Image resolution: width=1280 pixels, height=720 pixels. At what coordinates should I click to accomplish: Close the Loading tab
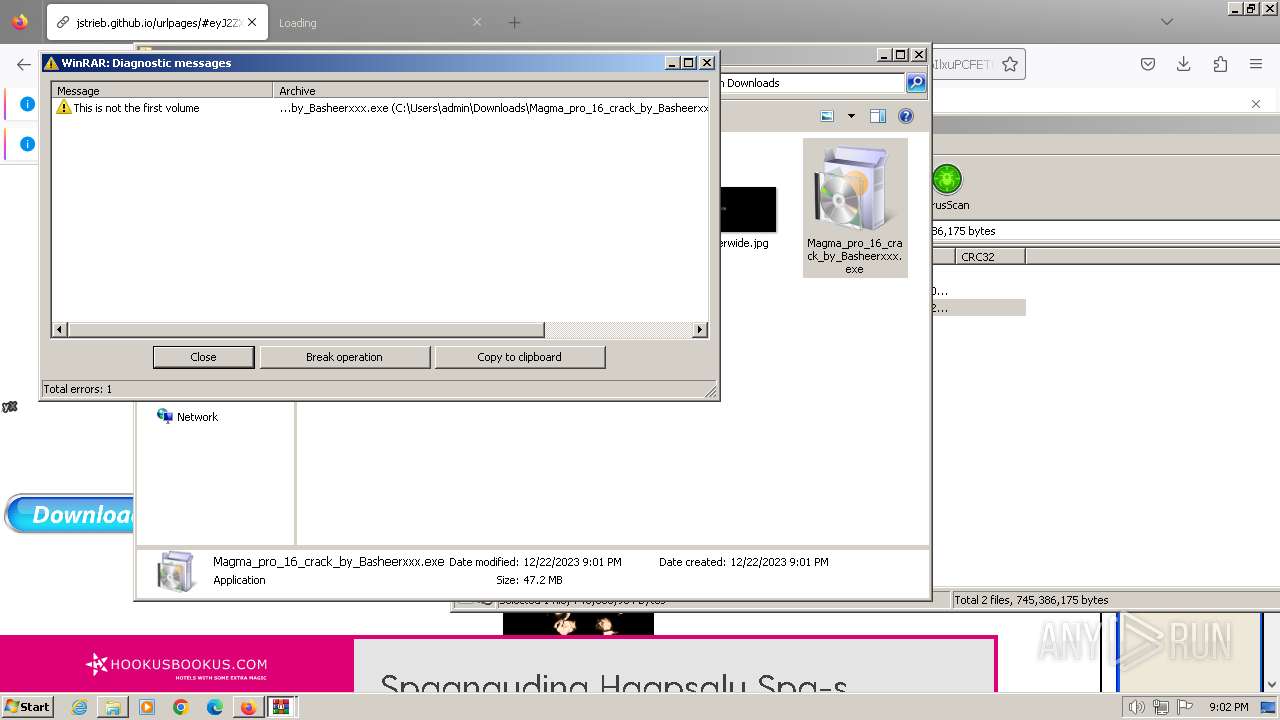pyautogui.click(x=477, y=22)
